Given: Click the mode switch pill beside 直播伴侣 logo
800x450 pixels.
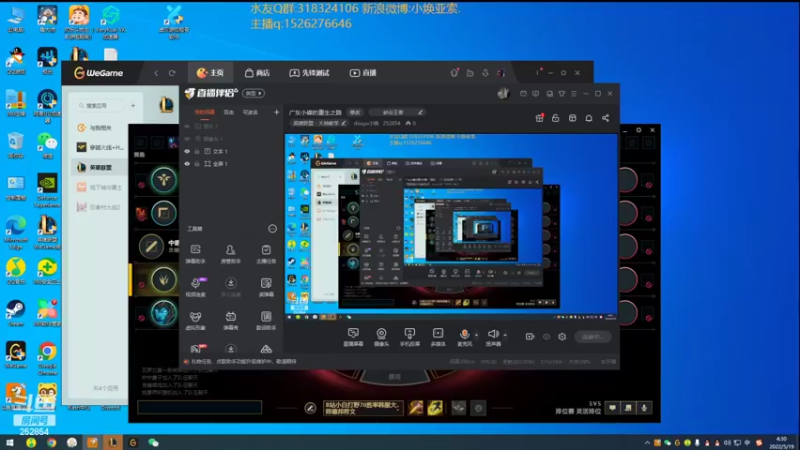Looking at the screenshot, I should point(254,93).
